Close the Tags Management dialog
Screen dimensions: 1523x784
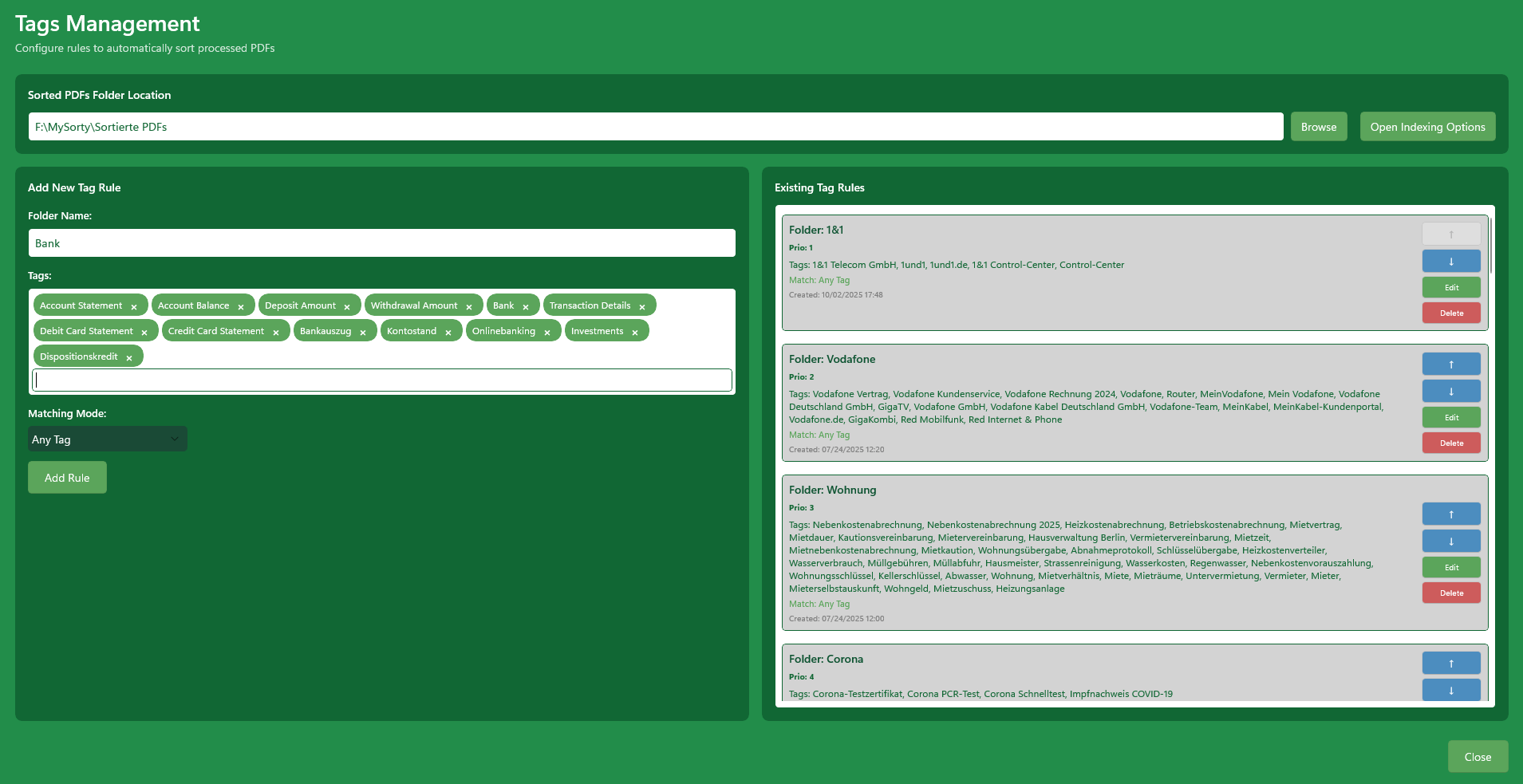click(x=1477, y=756)
